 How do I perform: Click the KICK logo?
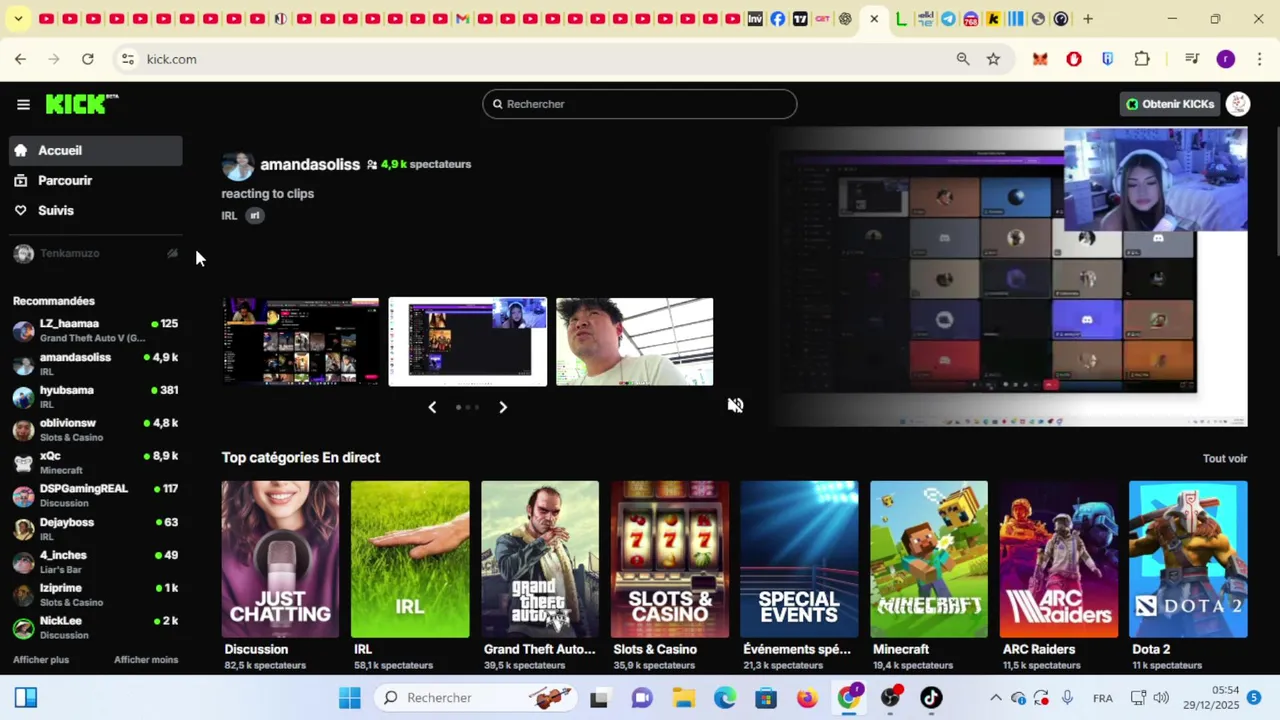(81, 104)
